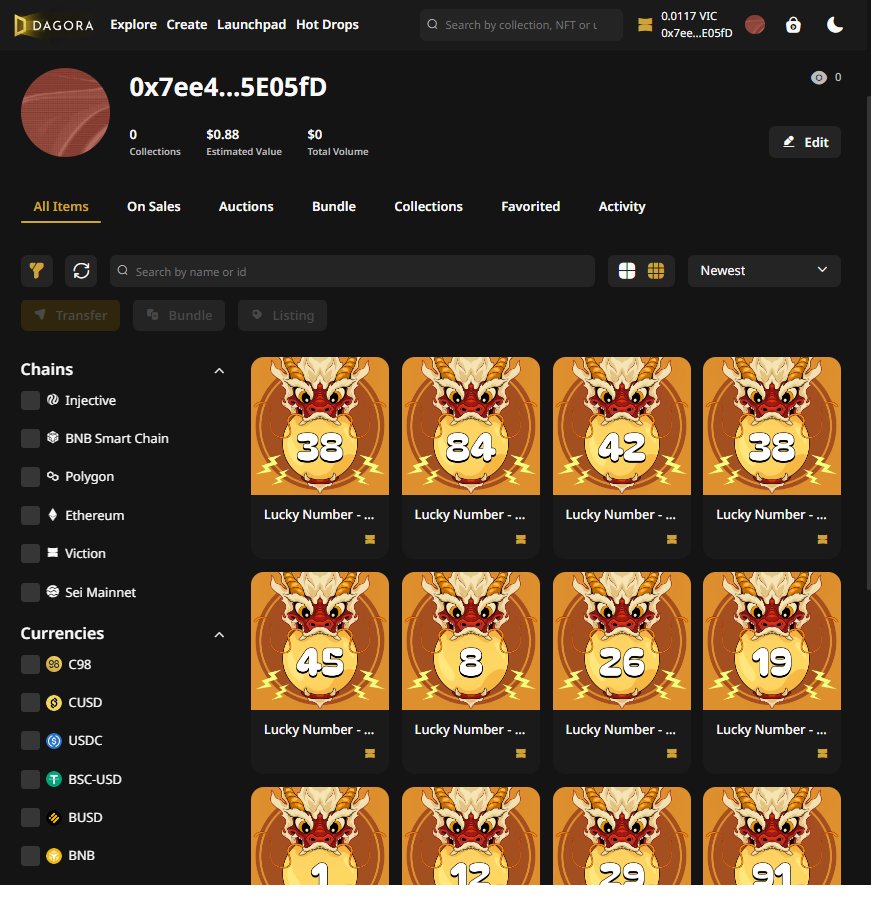Click the Edit profile button
The image size is (871, 922).
click(805, 142)
